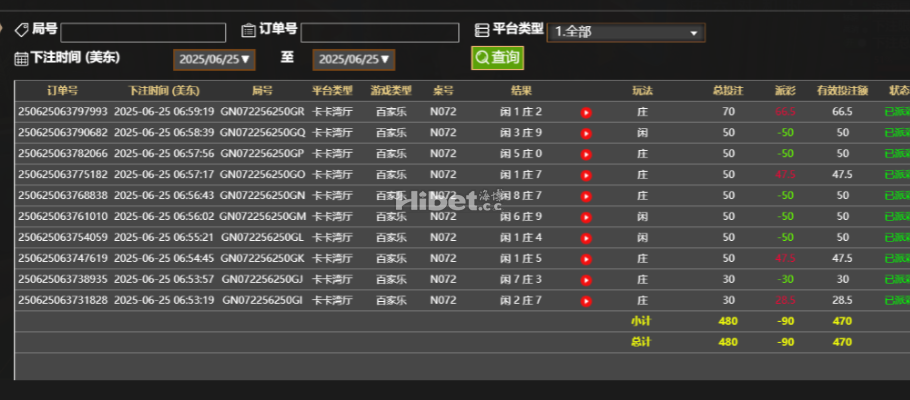
Task: Click total bet 70 in first row
Action: [x=728, y=111]
